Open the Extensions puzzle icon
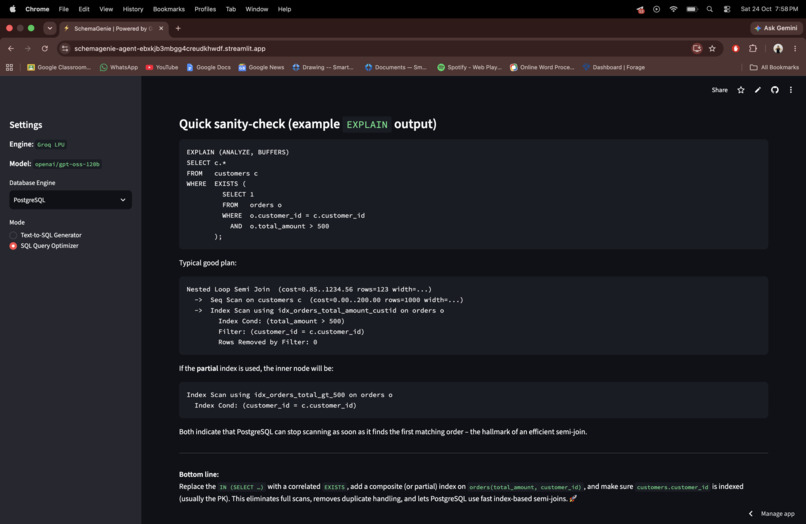The width and height of the screenshot is (806, 524). click(x=753, y=48)
